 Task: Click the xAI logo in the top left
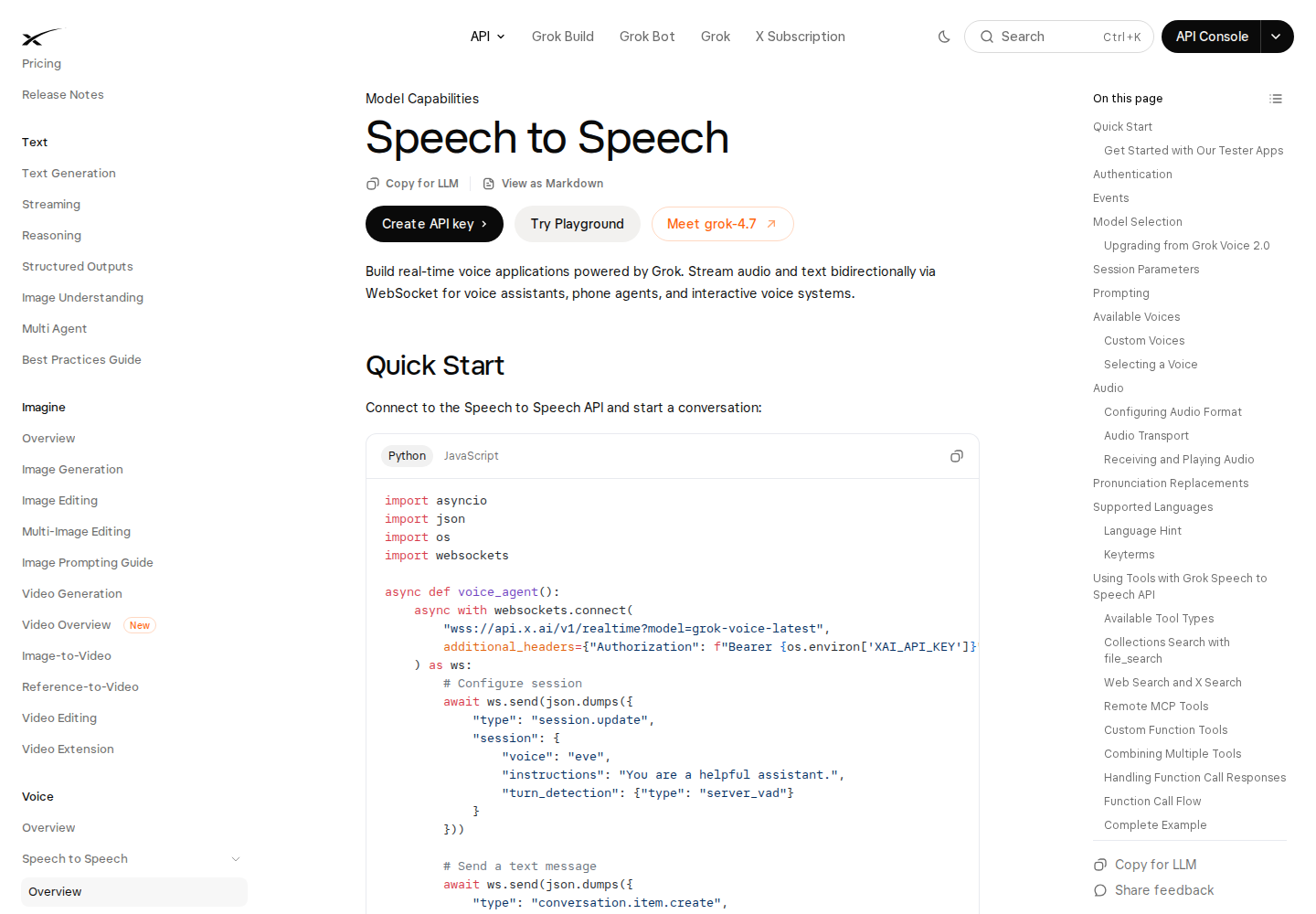41,37
